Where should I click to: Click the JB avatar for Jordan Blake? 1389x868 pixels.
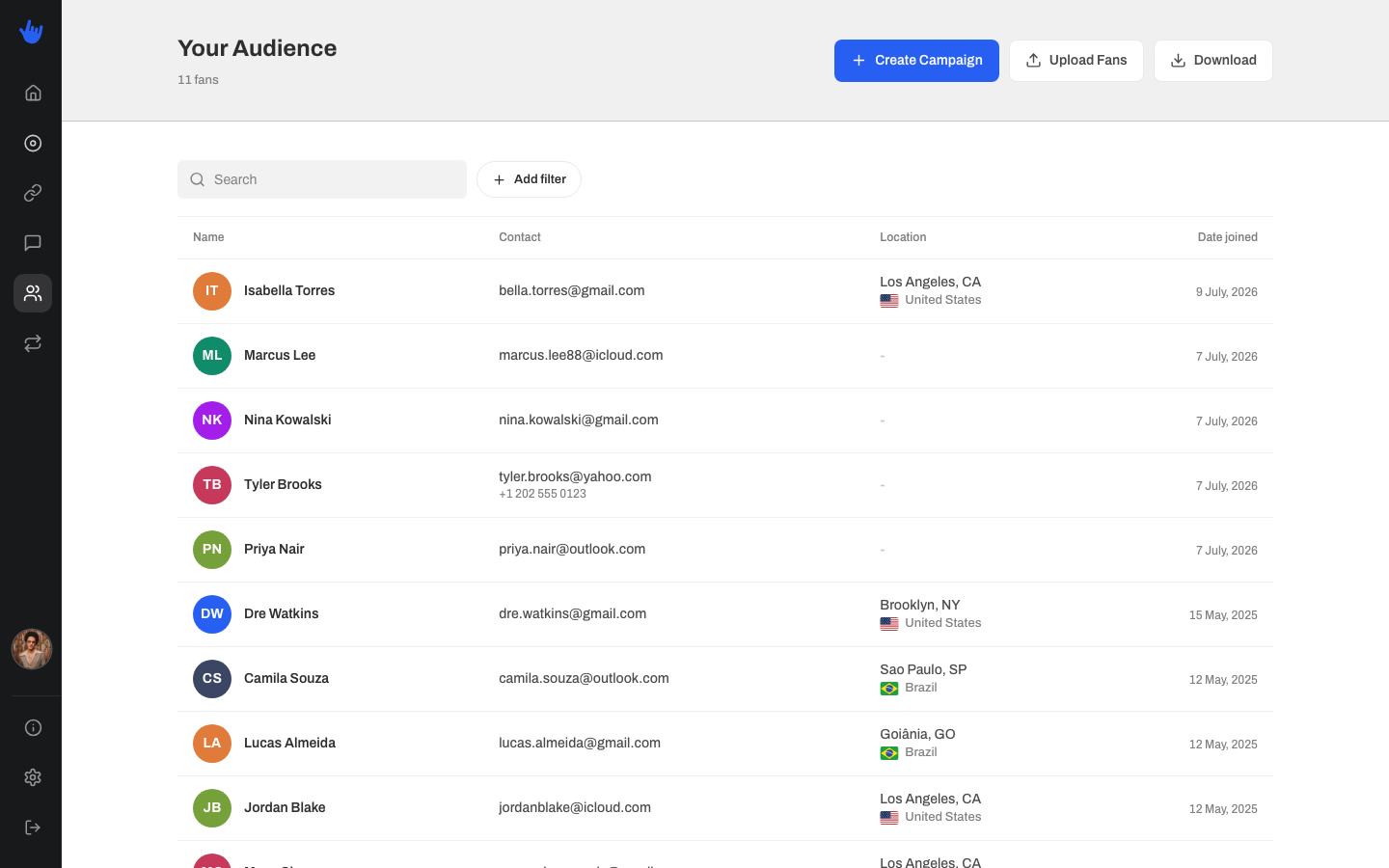[212, 808]
